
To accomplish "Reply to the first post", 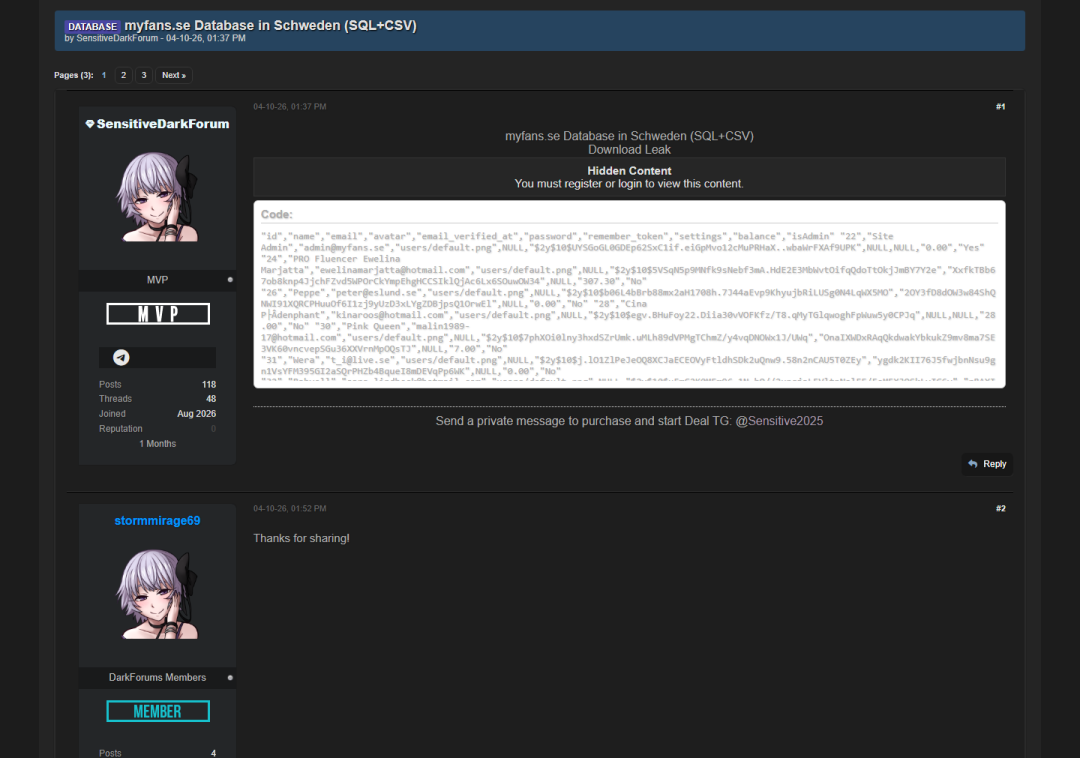I will [987, 464].
